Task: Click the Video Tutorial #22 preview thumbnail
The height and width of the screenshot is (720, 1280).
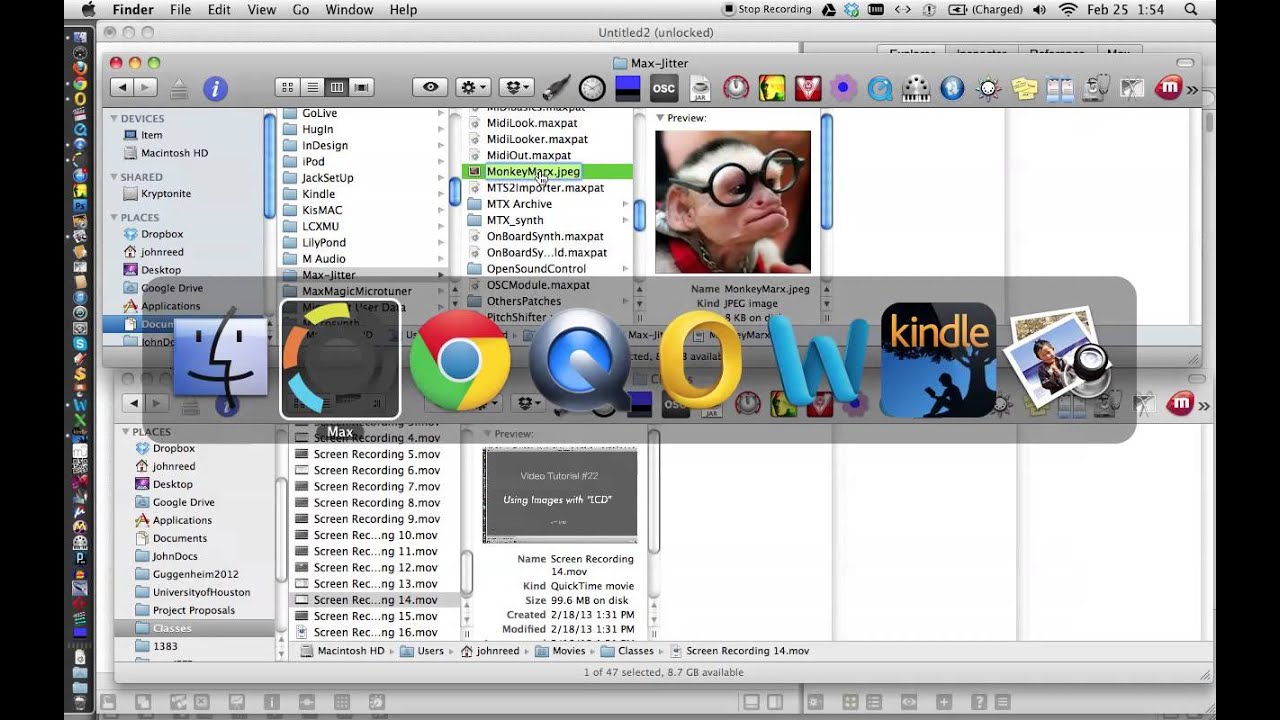Action: coord(560,496)
